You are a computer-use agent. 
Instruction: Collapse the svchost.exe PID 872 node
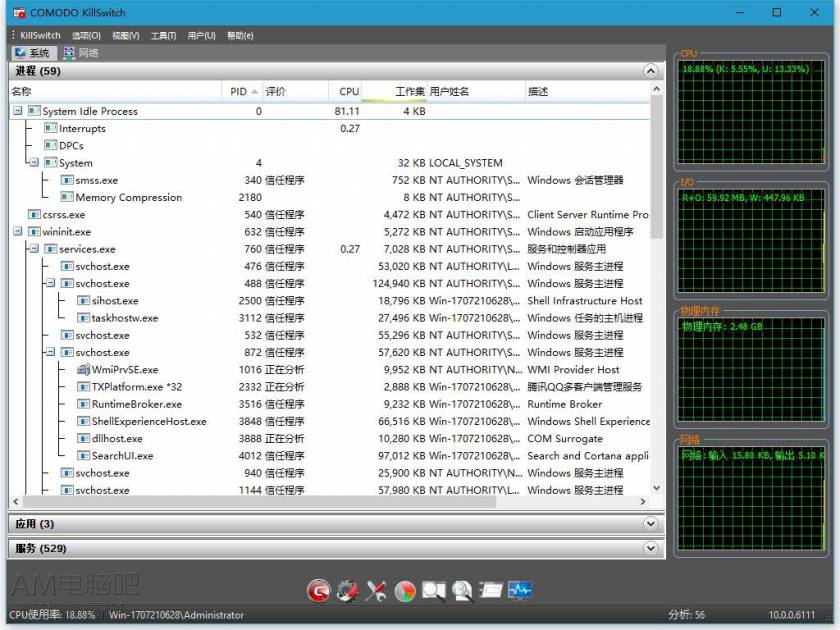pos(50,352)
